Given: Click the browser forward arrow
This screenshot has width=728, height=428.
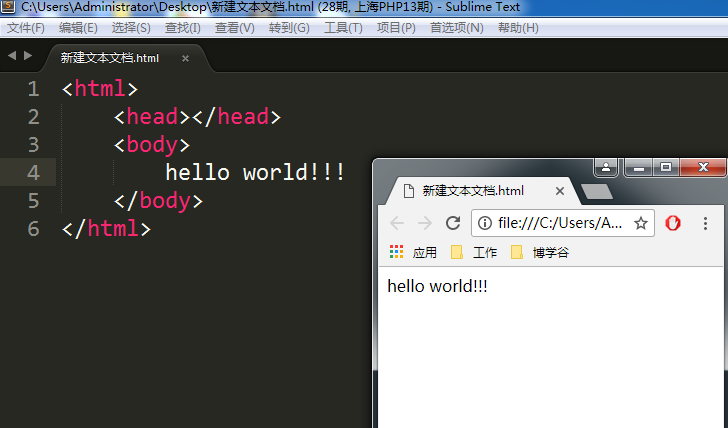Looking at the screenshot, I should coord(424,223).
